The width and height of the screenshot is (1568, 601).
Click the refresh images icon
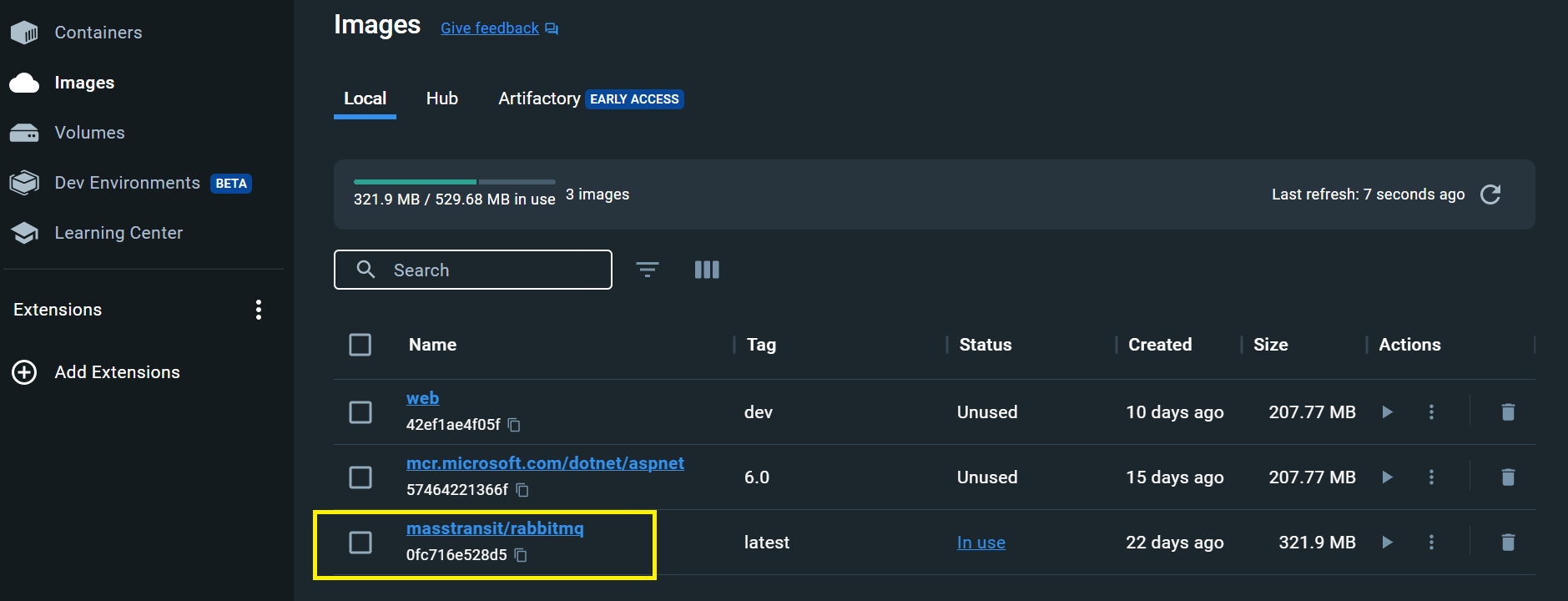[1490, 194]
